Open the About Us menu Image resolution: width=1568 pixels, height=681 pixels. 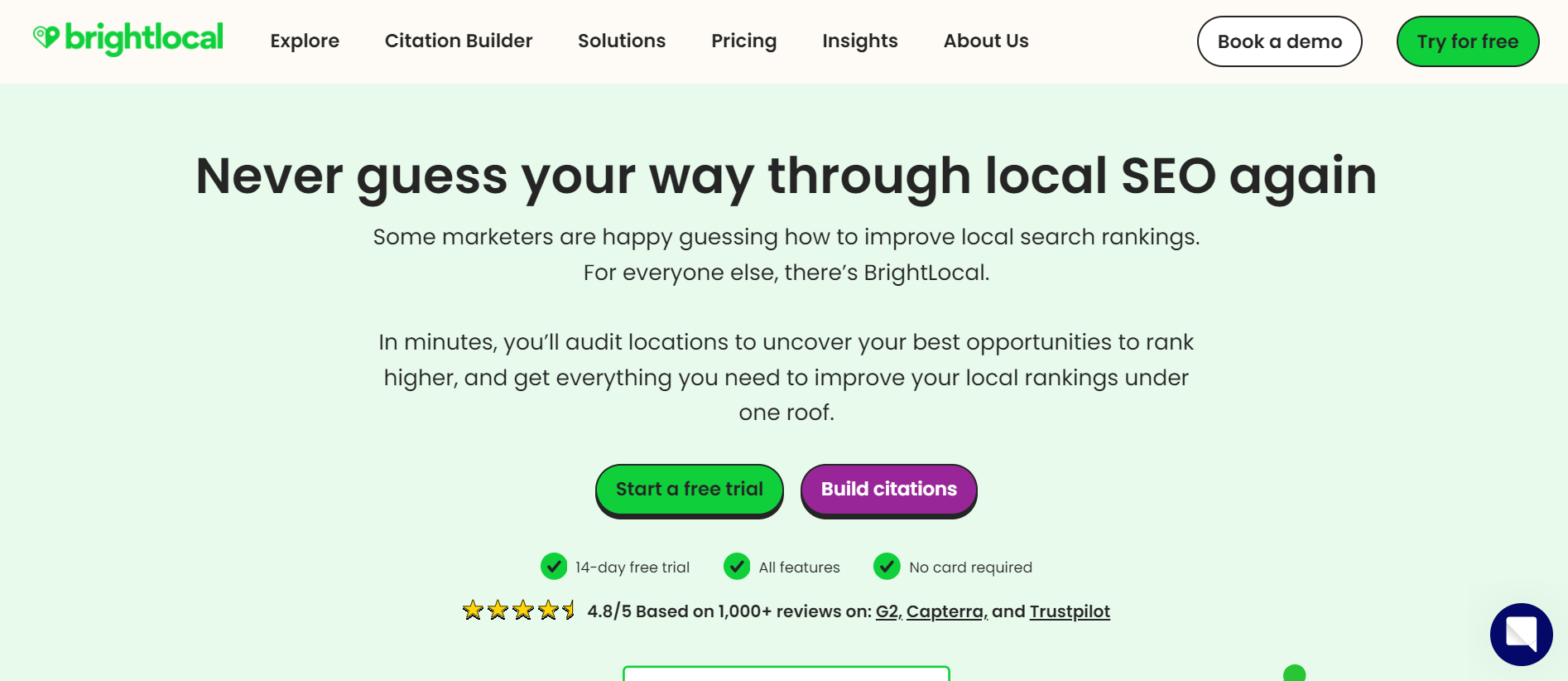(x=986, y=41)
